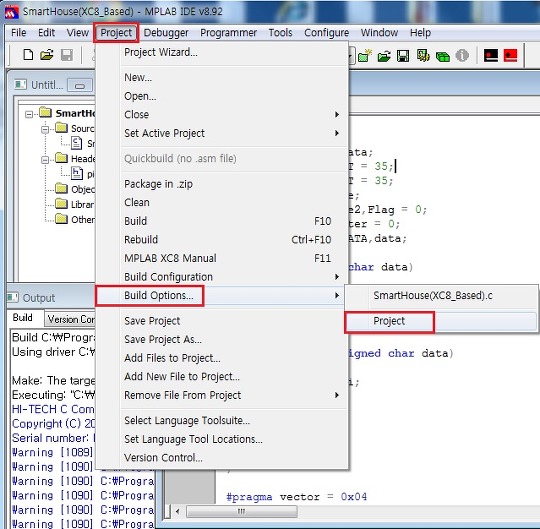Collapse the Source Files tree node
The image size is (540, 529).
point(45,129)
